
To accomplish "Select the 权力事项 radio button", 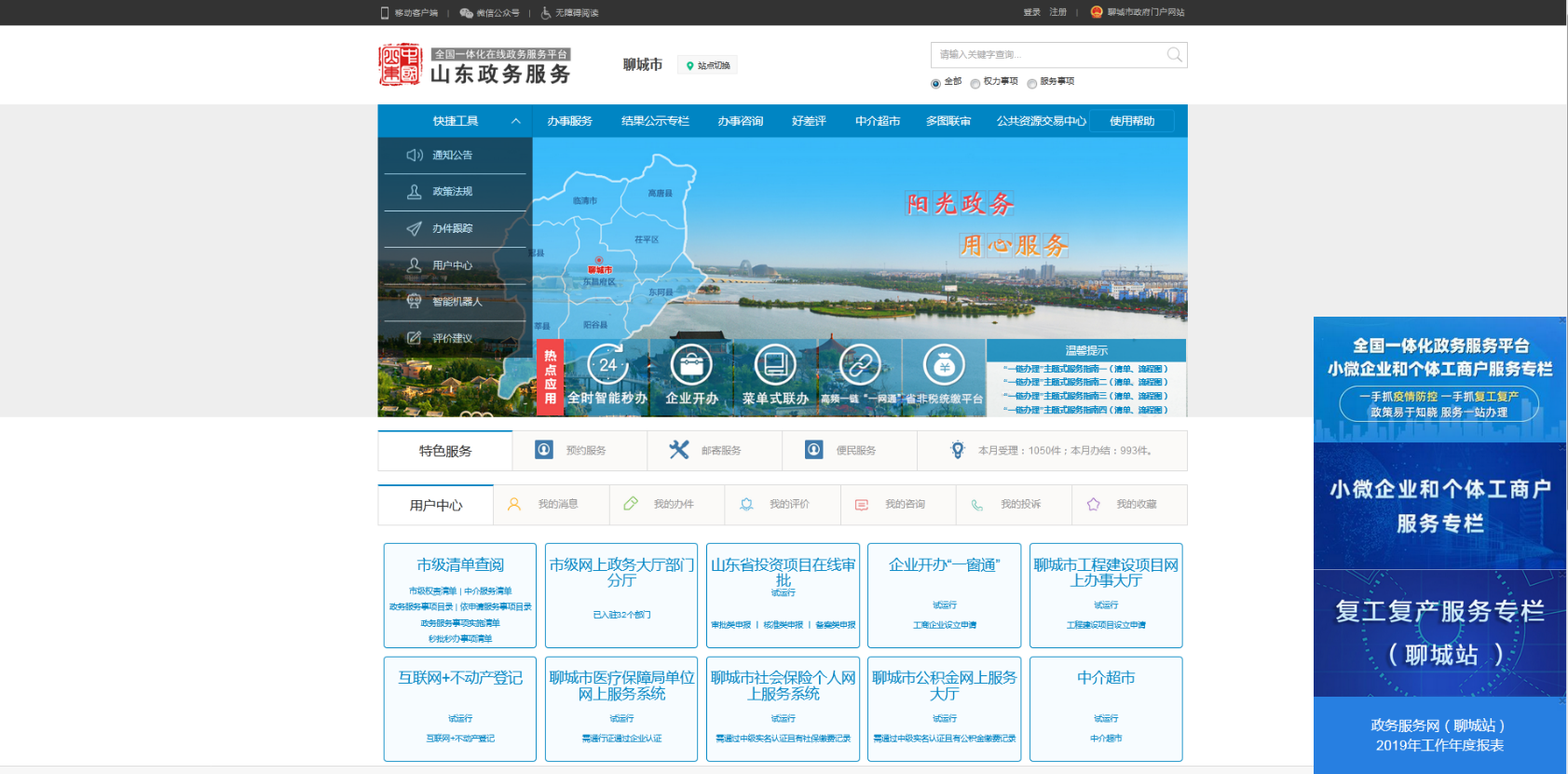I will [975, 84].
